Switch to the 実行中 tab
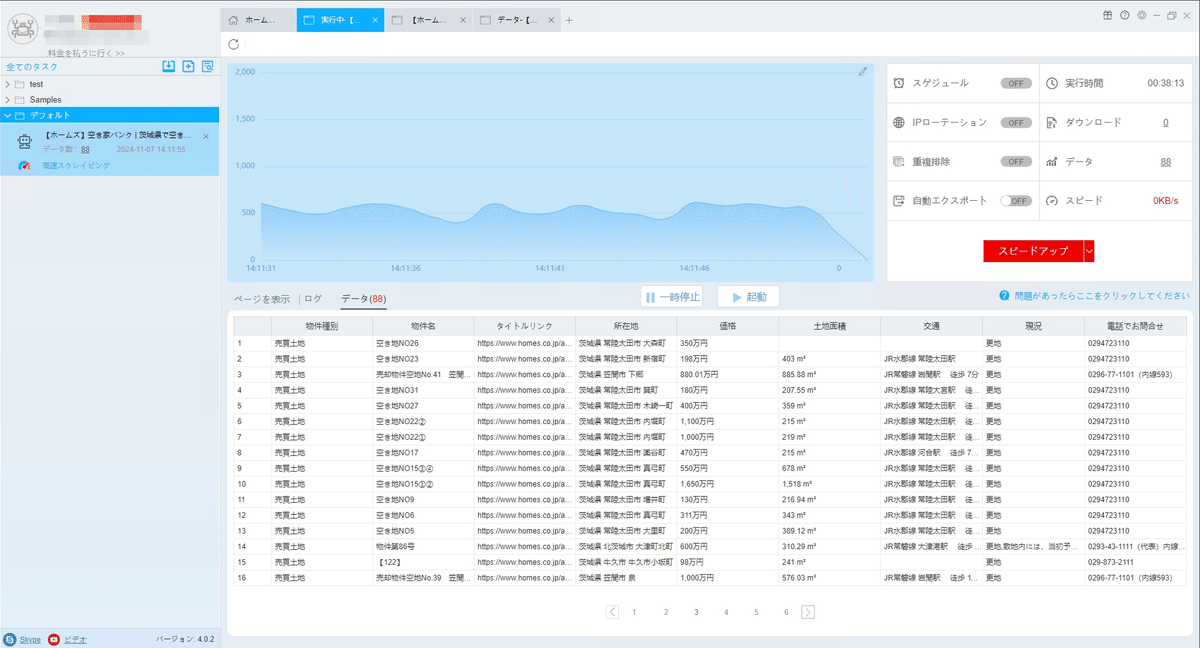The width and height of the screenshot is (1200, 648). 340,20
